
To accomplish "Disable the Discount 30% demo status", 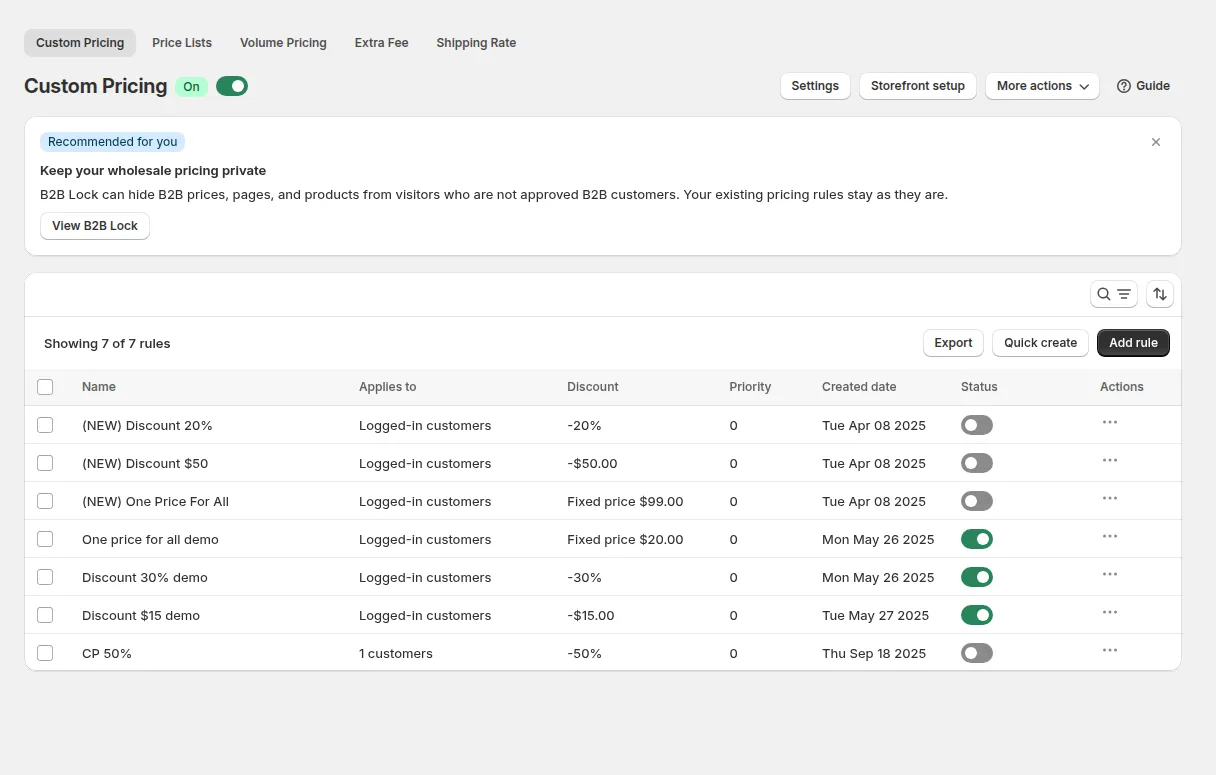I will click(977, 577).
